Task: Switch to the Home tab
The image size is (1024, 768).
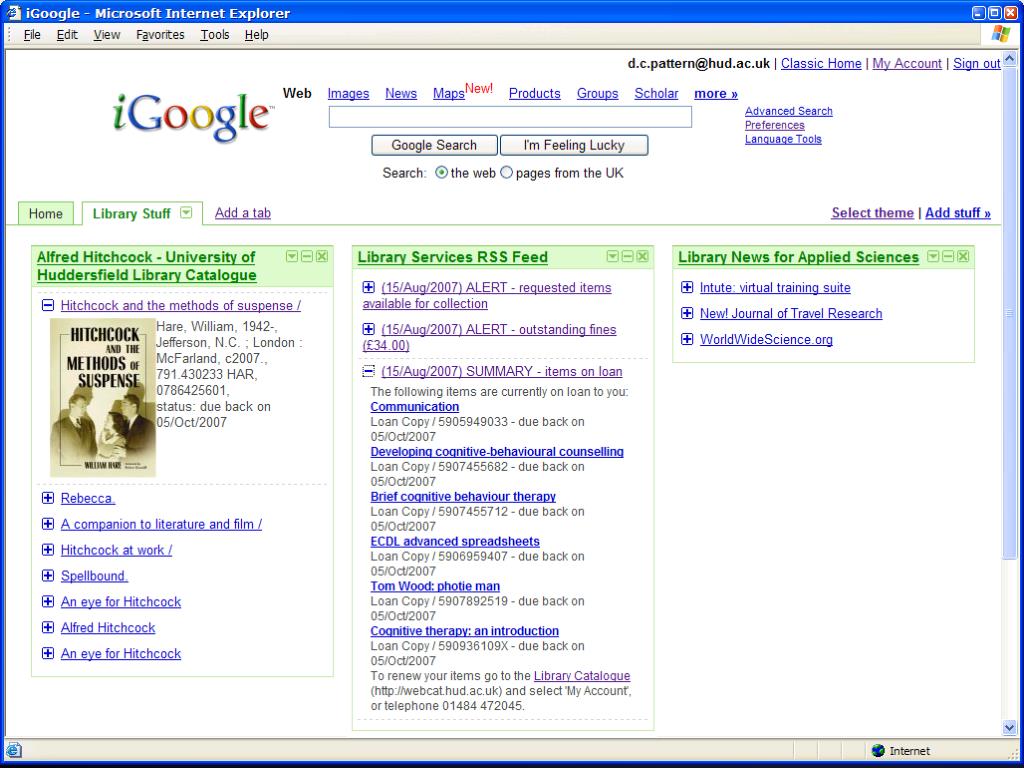Action: tap(46, 214)
